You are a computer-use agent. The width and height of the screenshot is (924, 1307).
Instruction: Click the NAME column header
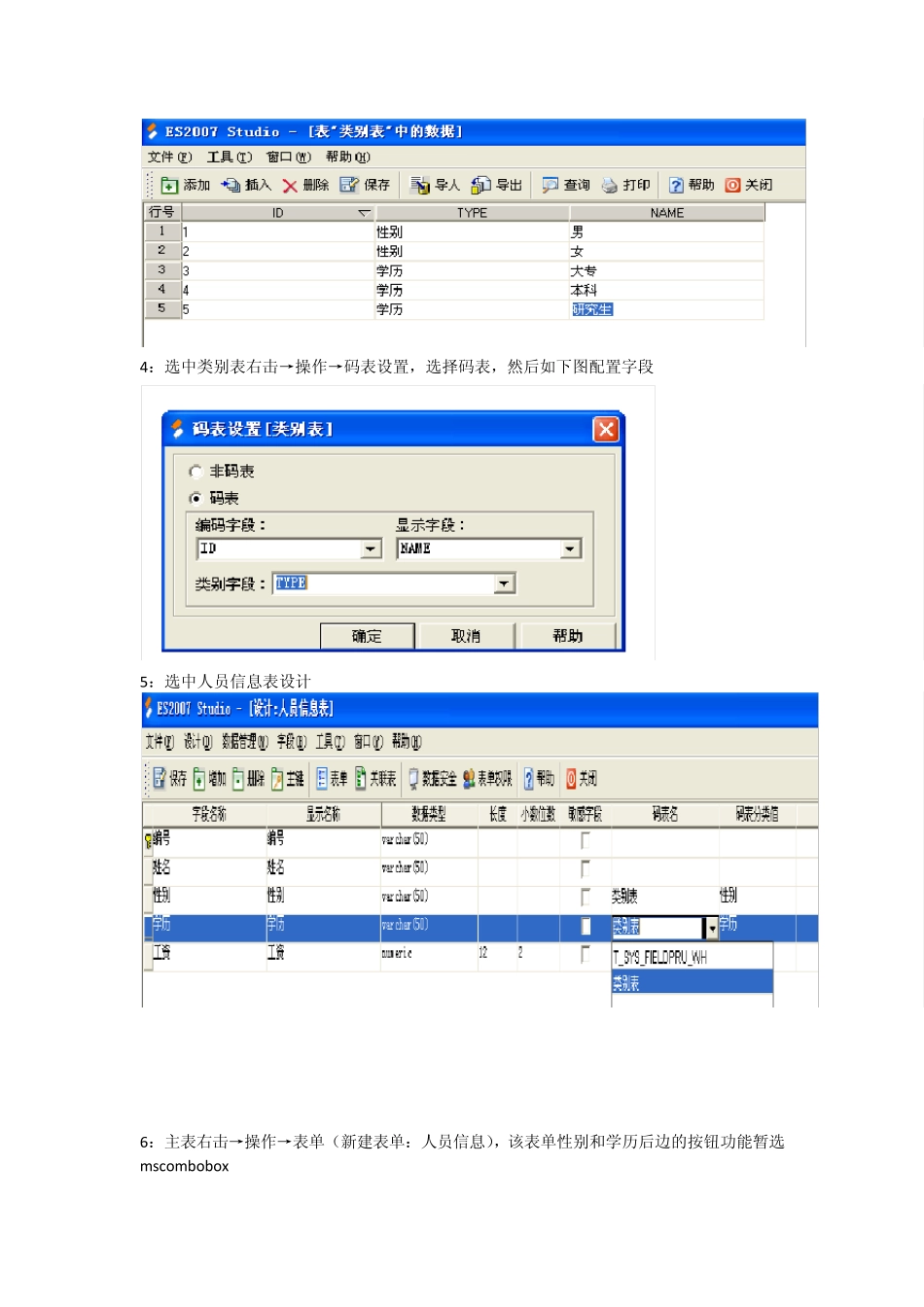click(667, 213)
